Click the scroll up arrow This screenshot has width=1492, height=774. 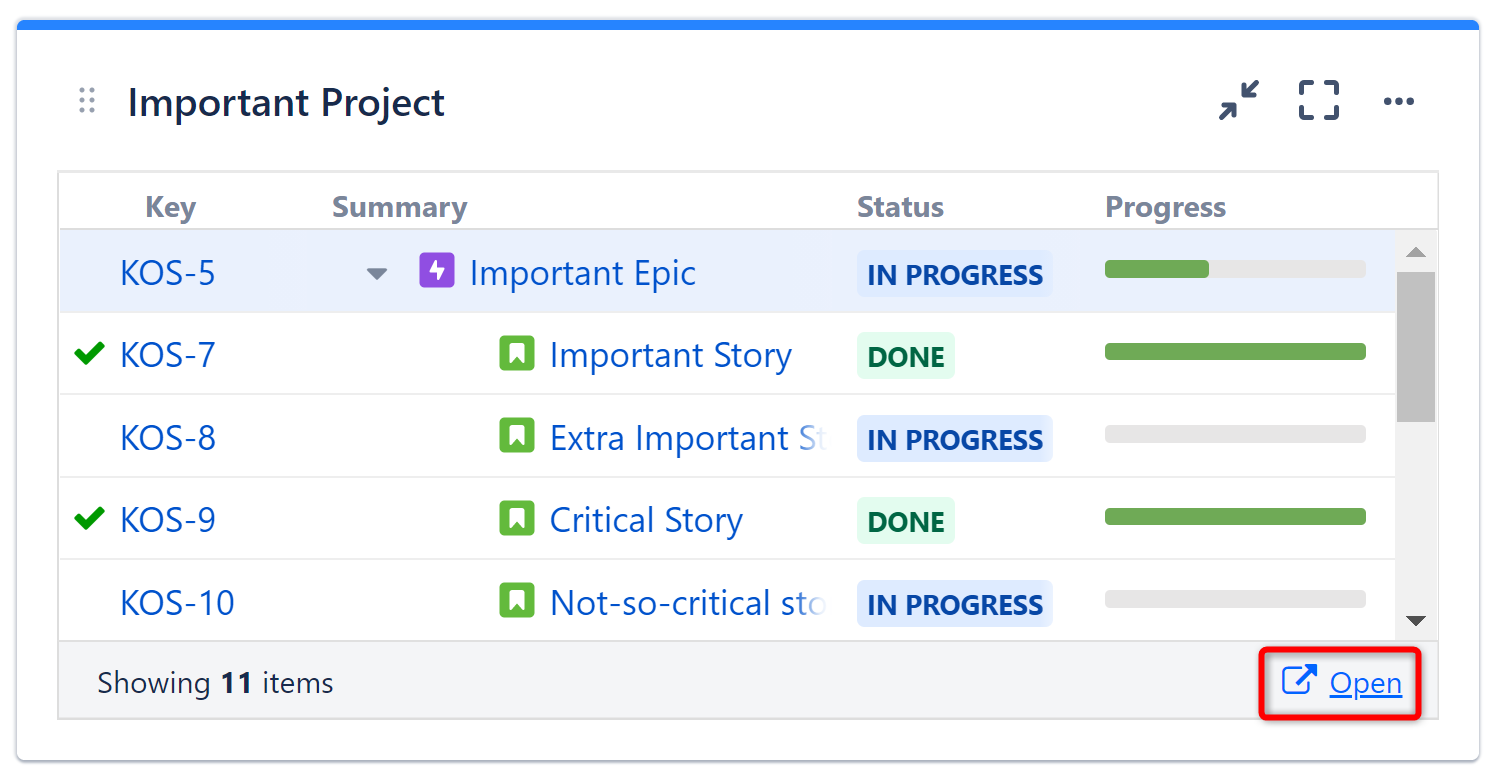1415,252
